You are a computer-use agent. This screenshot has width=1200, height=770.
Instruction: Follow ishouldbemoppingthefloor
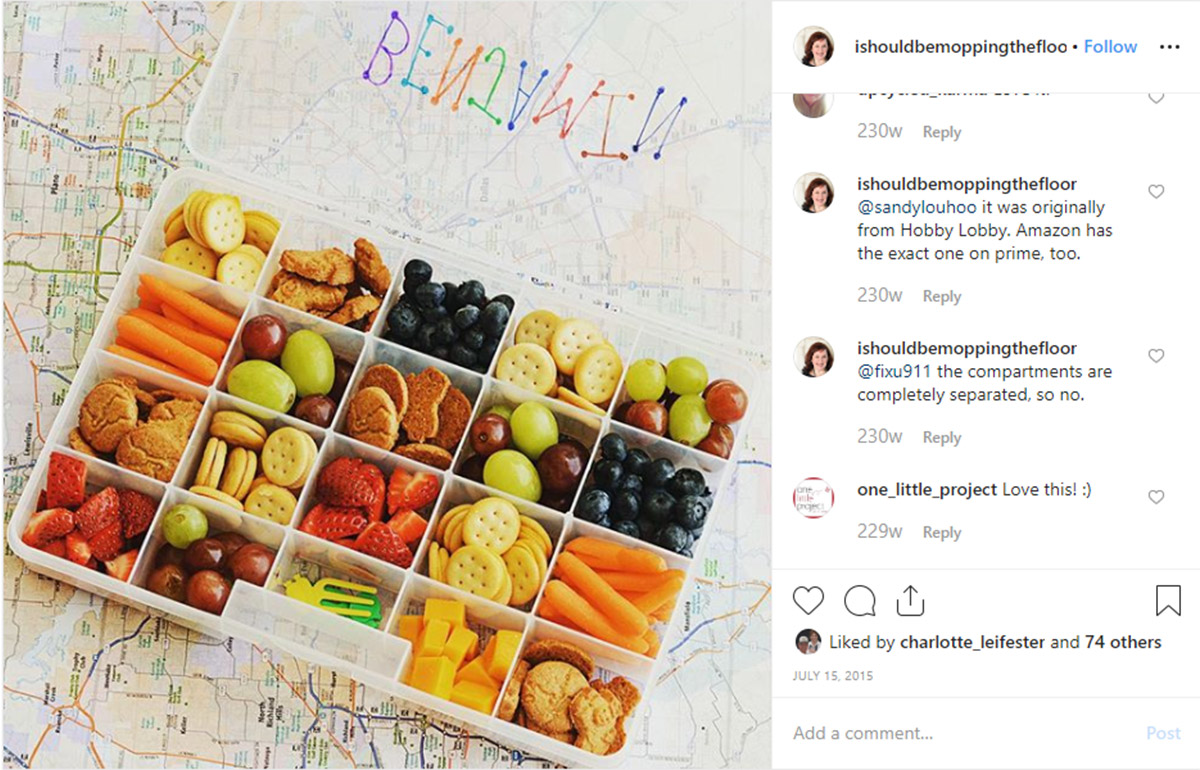(1111, 47)
